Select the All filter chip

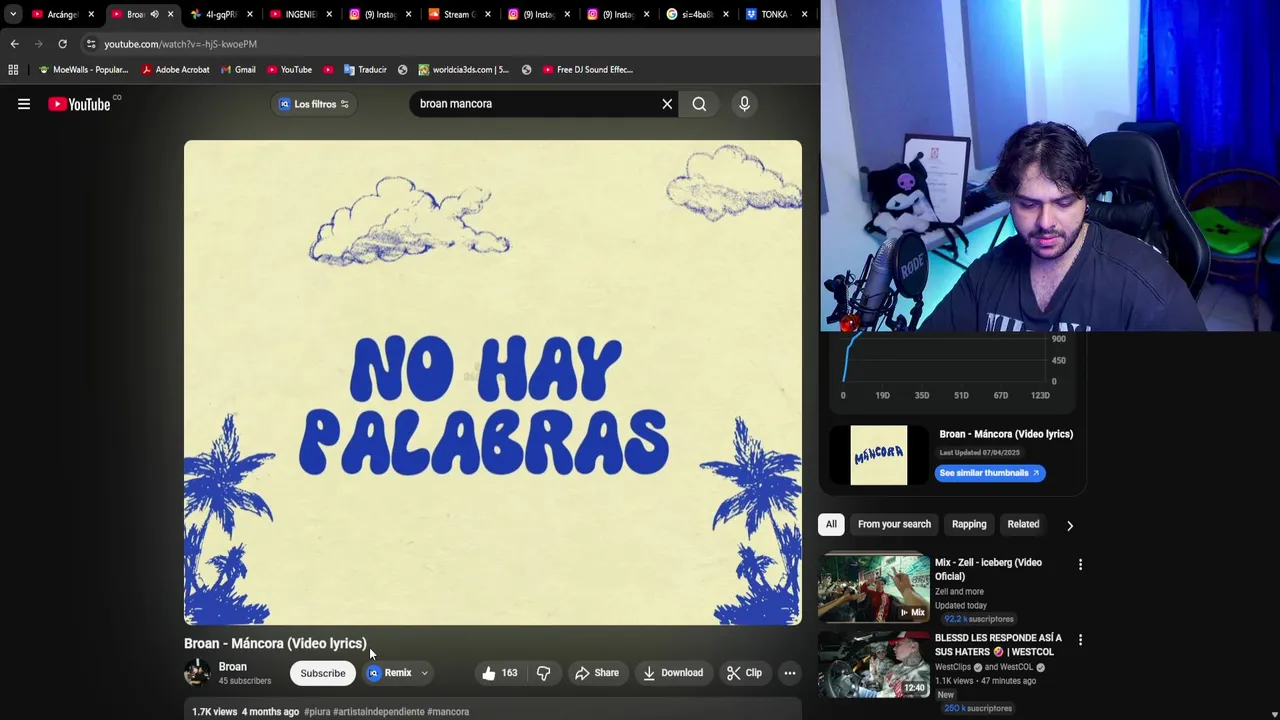pyautogui.click(x=831, y=524)
